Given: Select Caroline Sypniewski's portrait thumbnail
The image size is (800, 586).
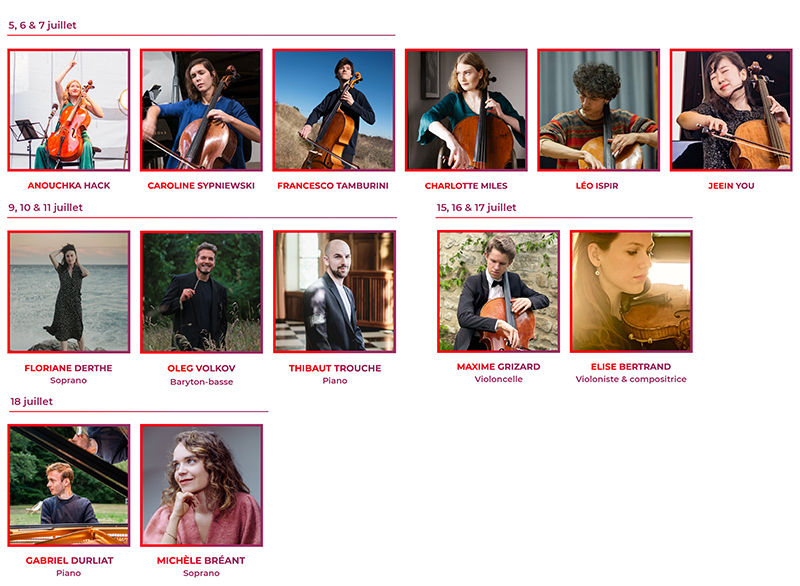Looking at the screenshot, I should (202, 110).
